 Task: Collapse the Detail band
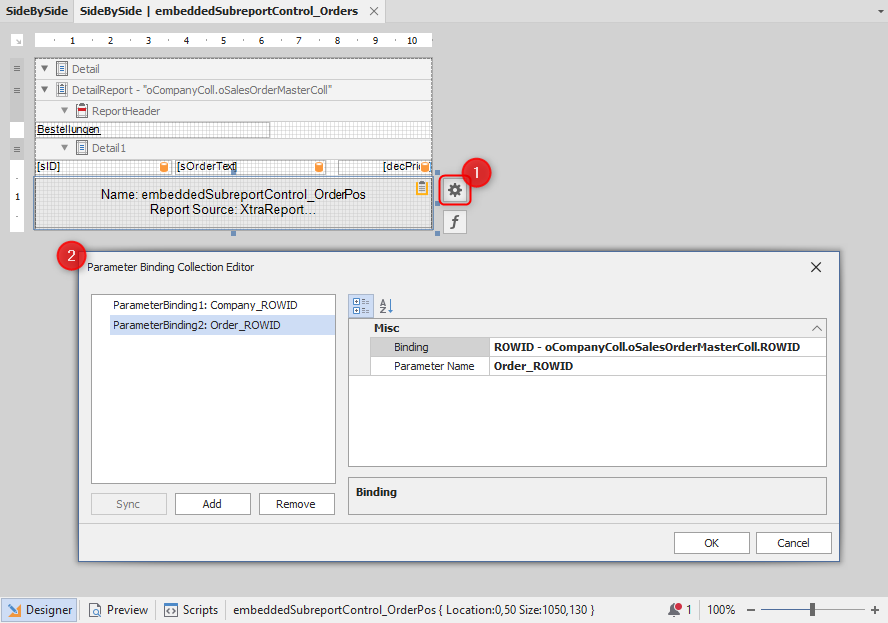pos(45,69)
